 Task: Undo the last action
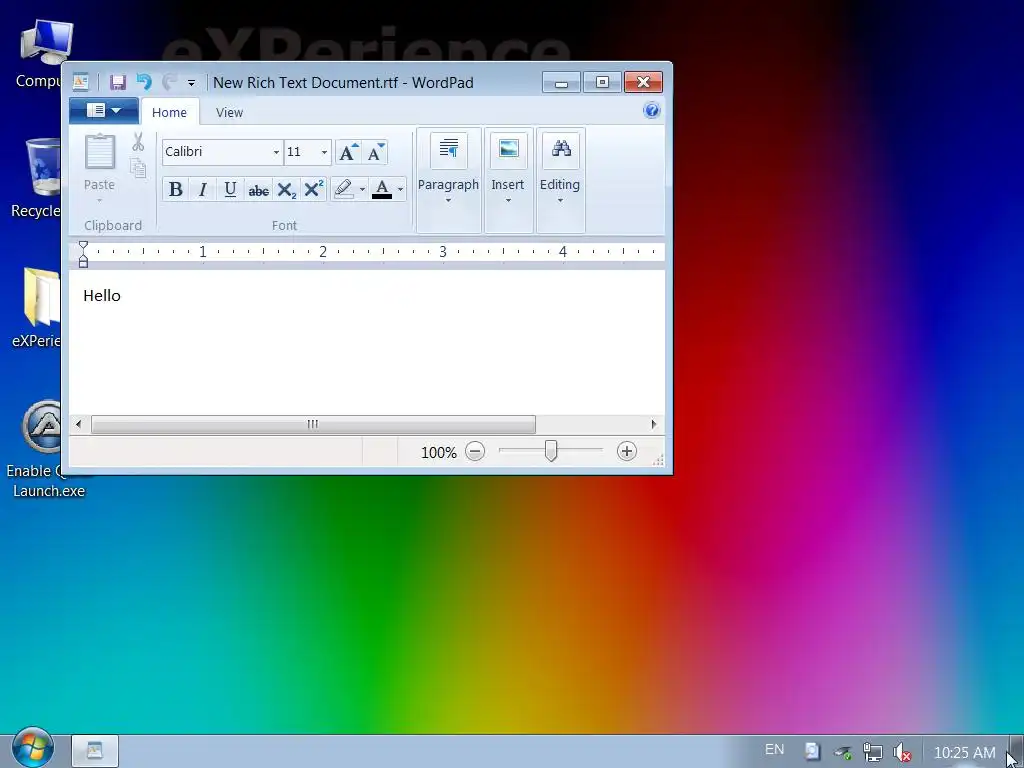click(x=144, y=82)
